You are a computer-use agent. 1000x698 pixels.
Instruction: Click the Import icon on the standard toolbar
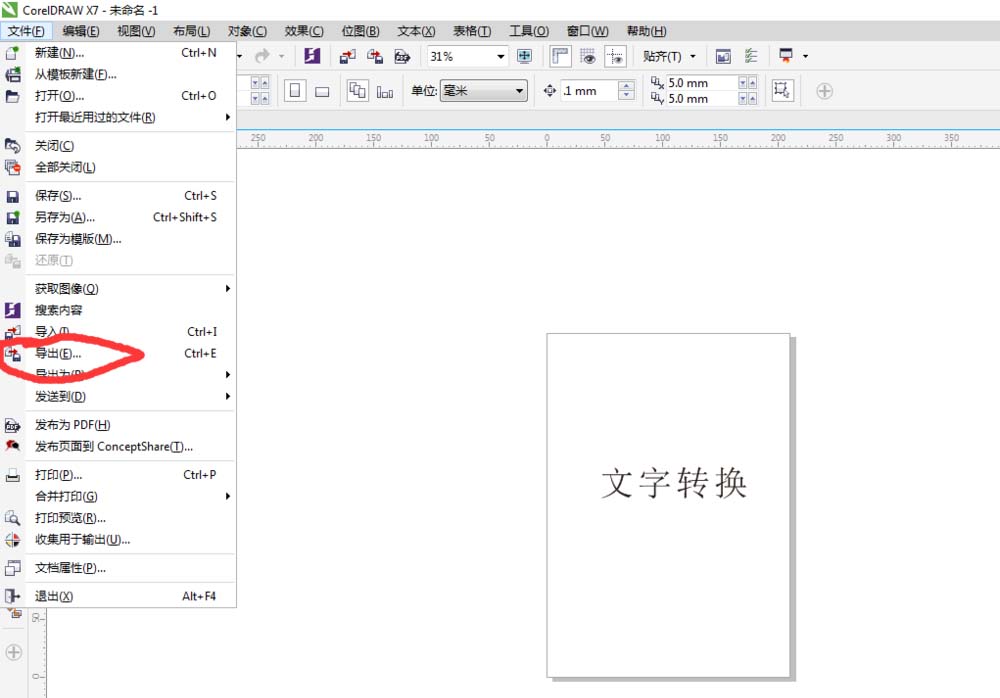348,56
